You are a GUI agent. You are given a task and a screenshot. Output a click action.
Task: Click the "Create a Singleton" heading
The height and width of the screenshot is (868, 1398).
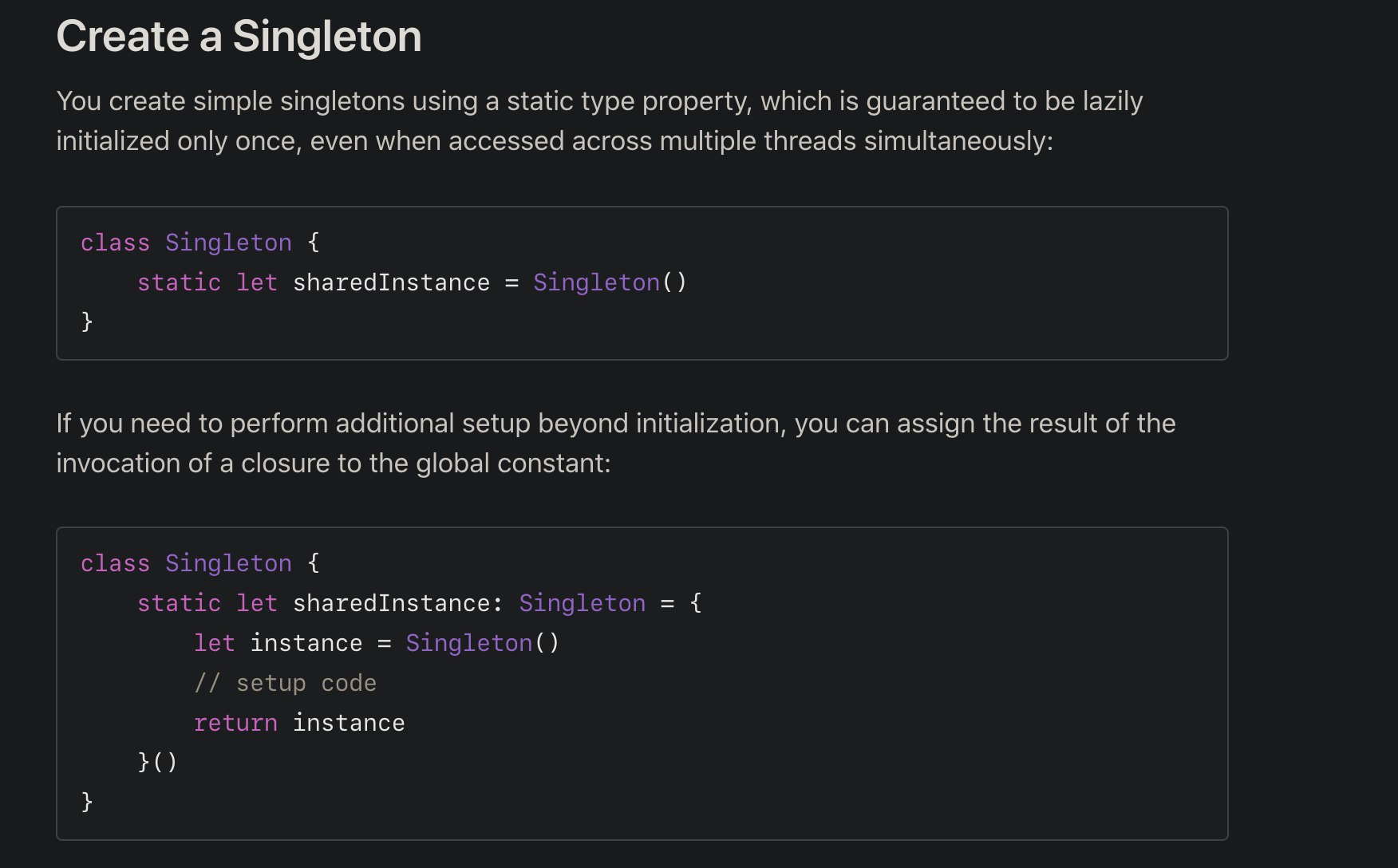239,37
